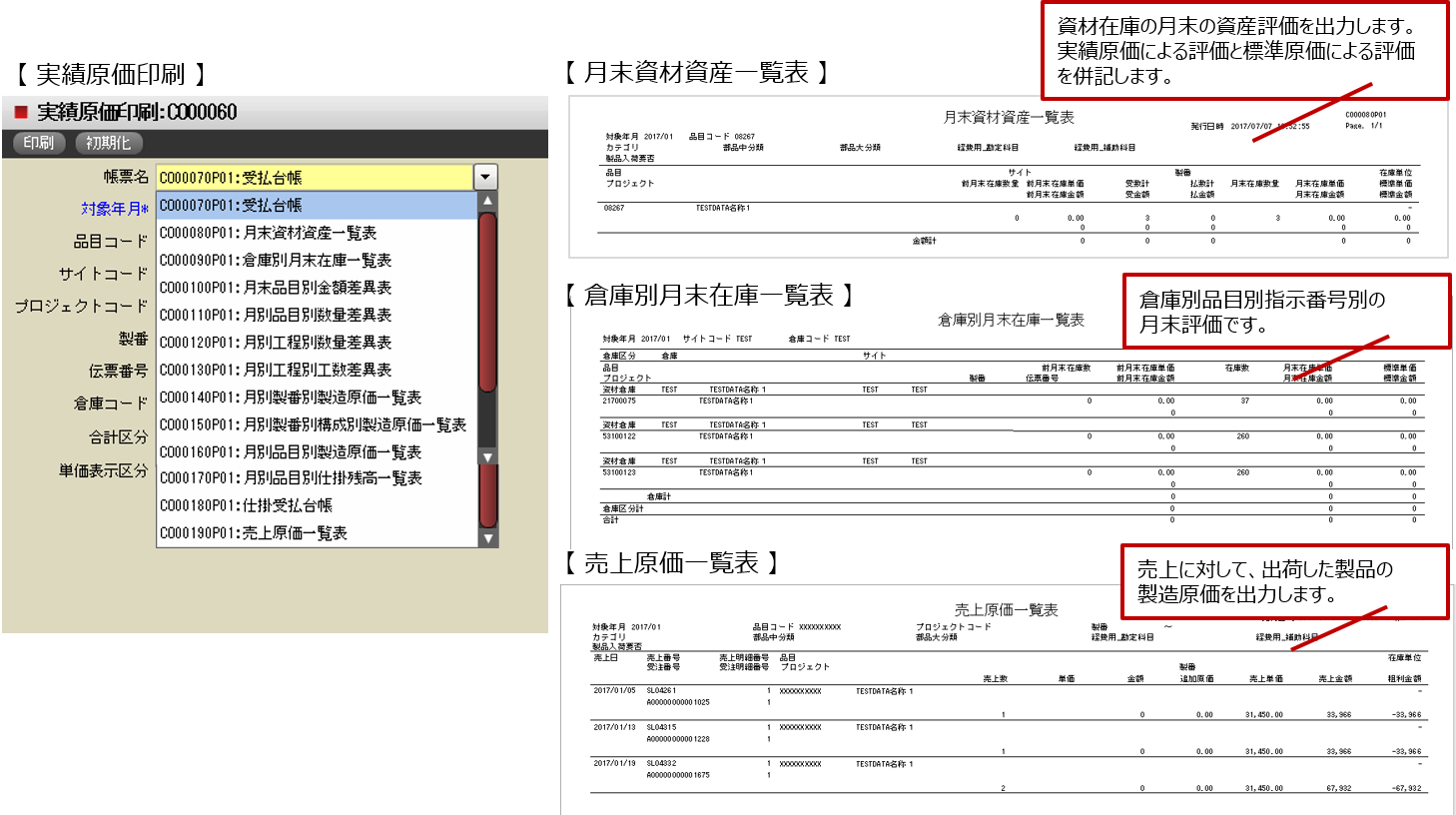Click the 品目コード label
Viewport: 1456px width, 815px height.
(110, 242)
